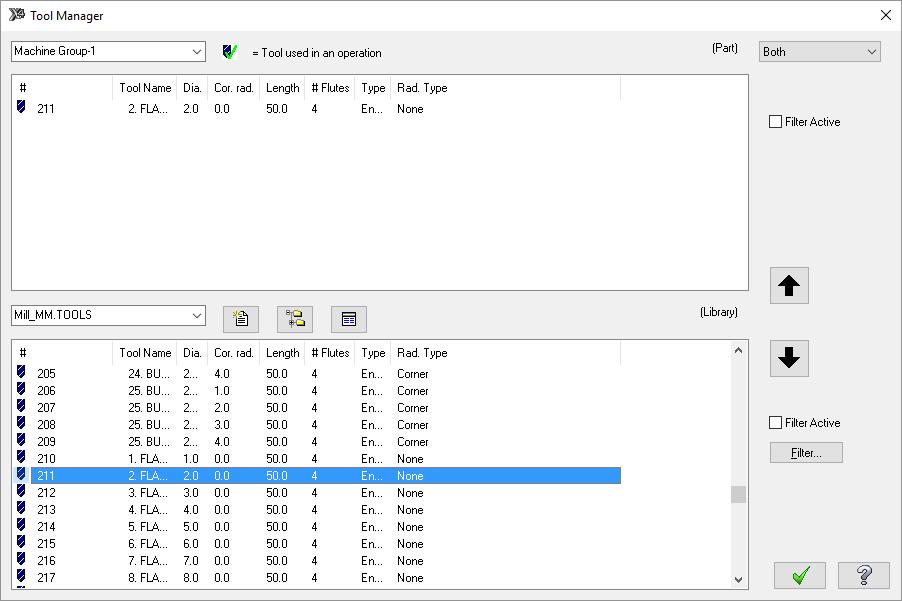This screenshot has width=902, height=601.
Task: Enable the part list Filter Active checkbox
Action: point(775,121)
